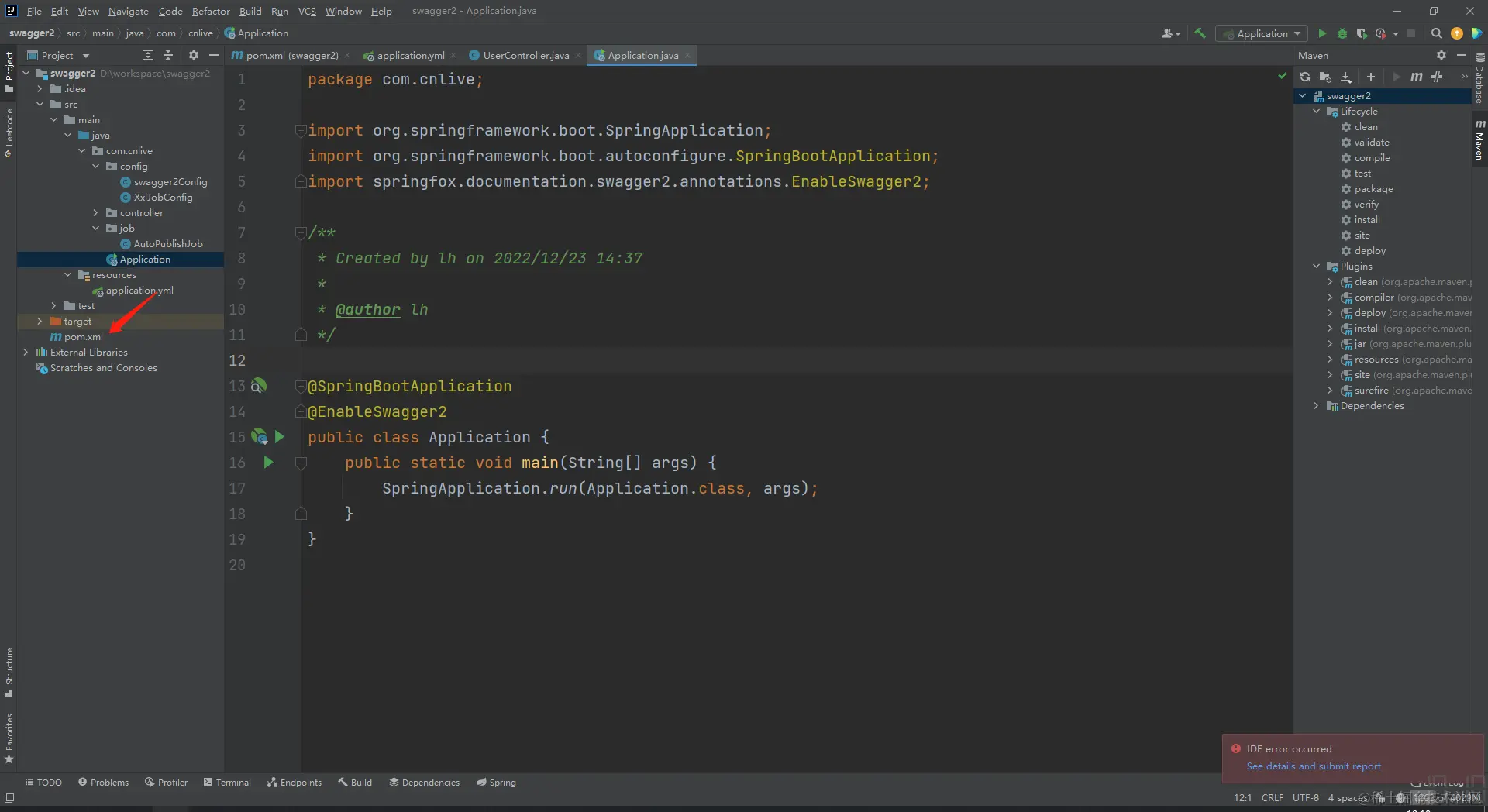Open the user account dropdown in toolbar

coord(1171,33)
